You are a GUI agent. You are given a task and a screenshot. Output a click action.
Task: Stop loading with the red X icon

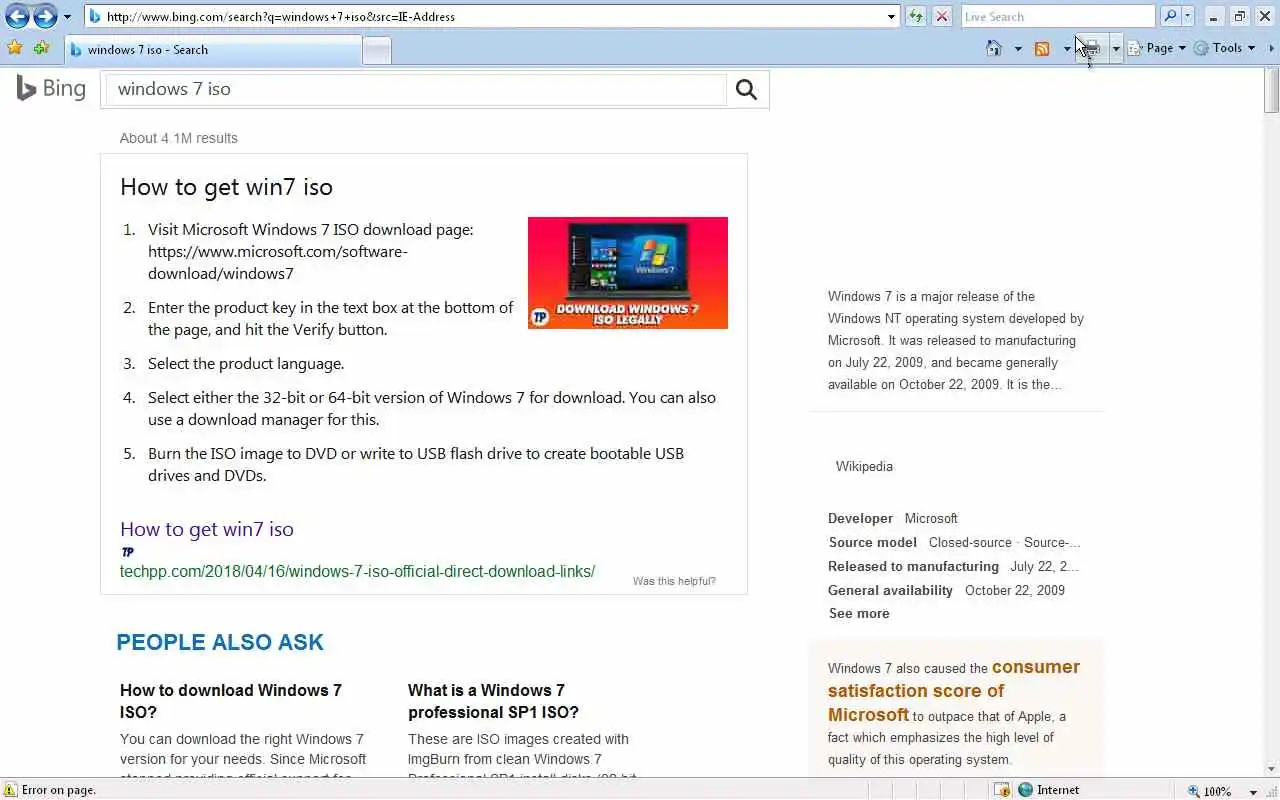pyautogui.click(x=942, y=16)
